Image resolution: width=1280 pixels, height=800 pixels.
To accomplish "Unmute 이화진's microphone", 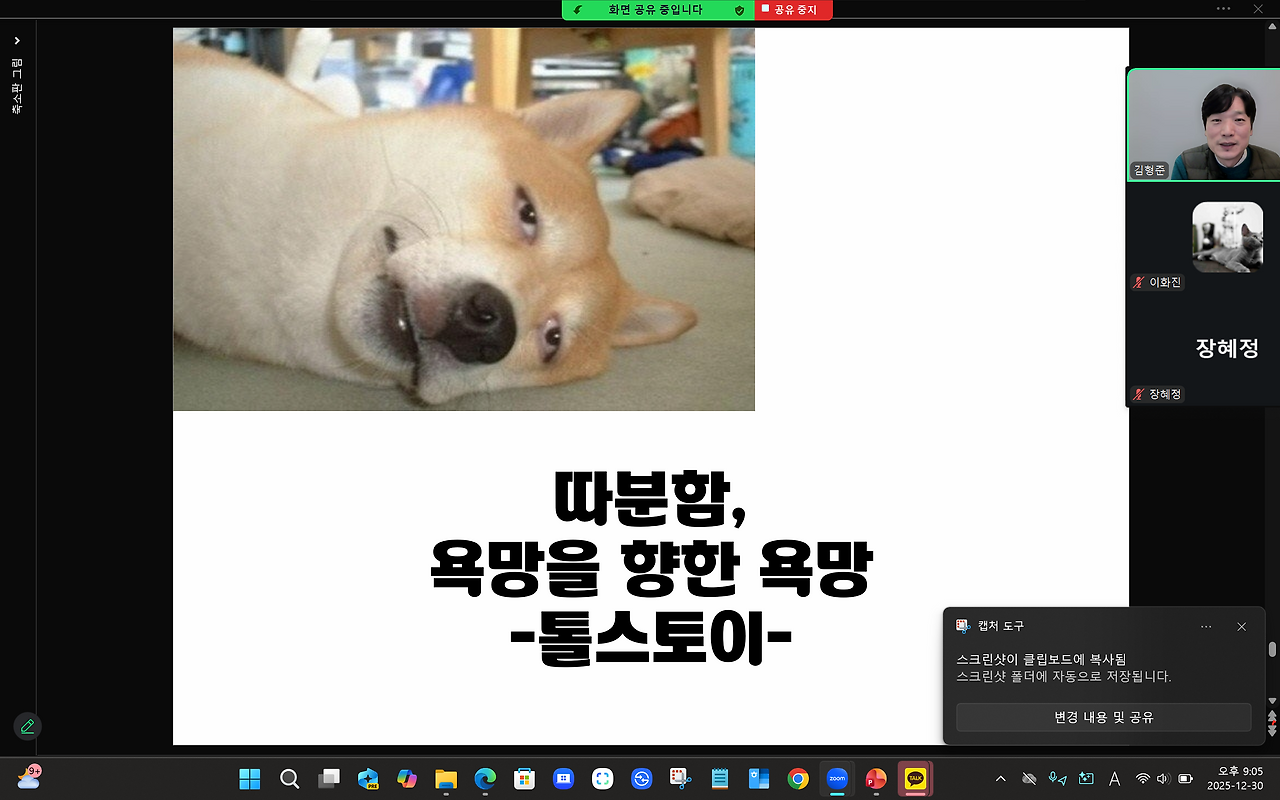I will pyautogui.click(x=1138, y=282).
